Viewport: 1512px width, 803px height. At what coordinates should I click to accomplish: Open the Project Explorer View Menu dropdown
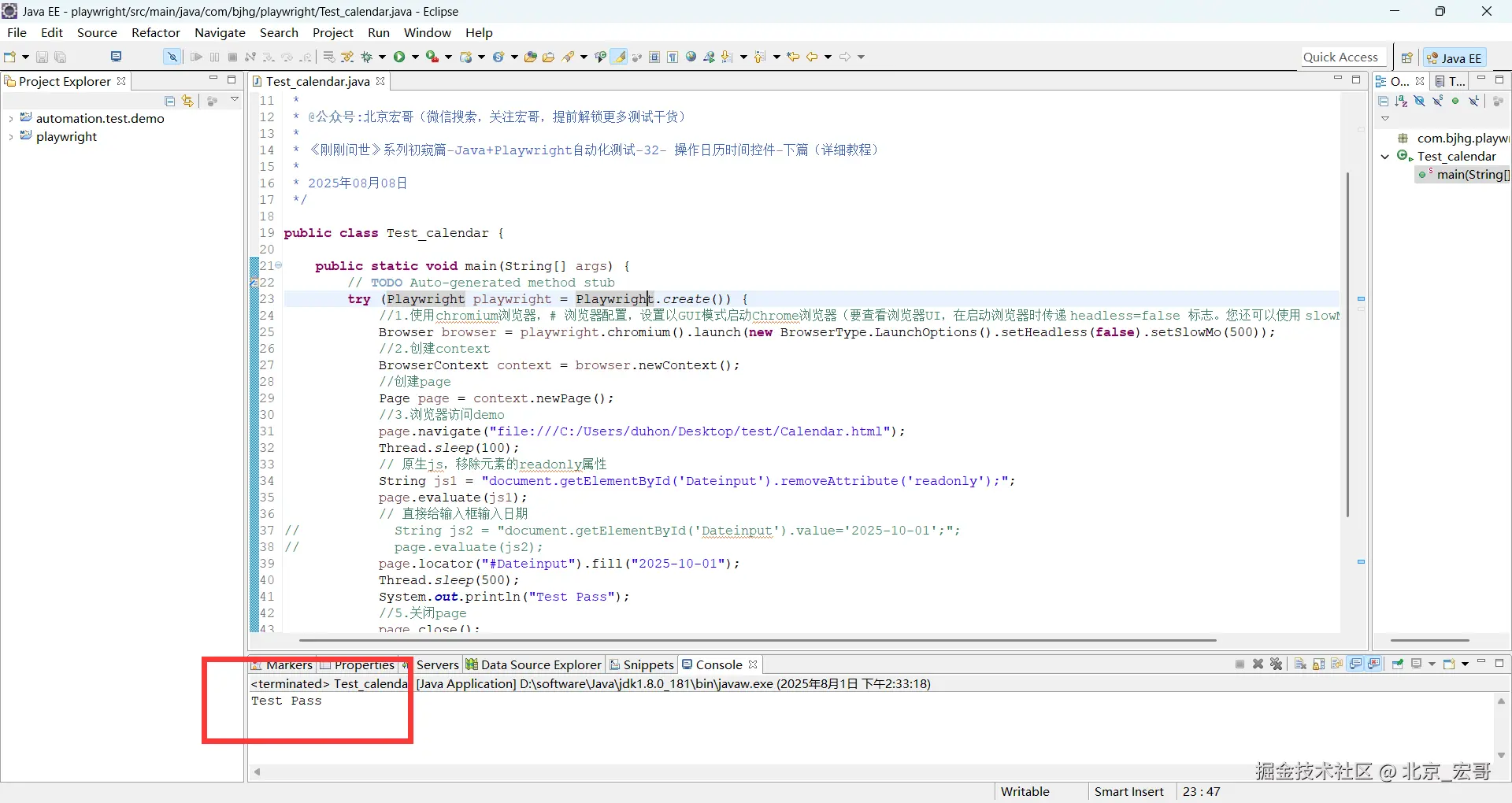235,100
